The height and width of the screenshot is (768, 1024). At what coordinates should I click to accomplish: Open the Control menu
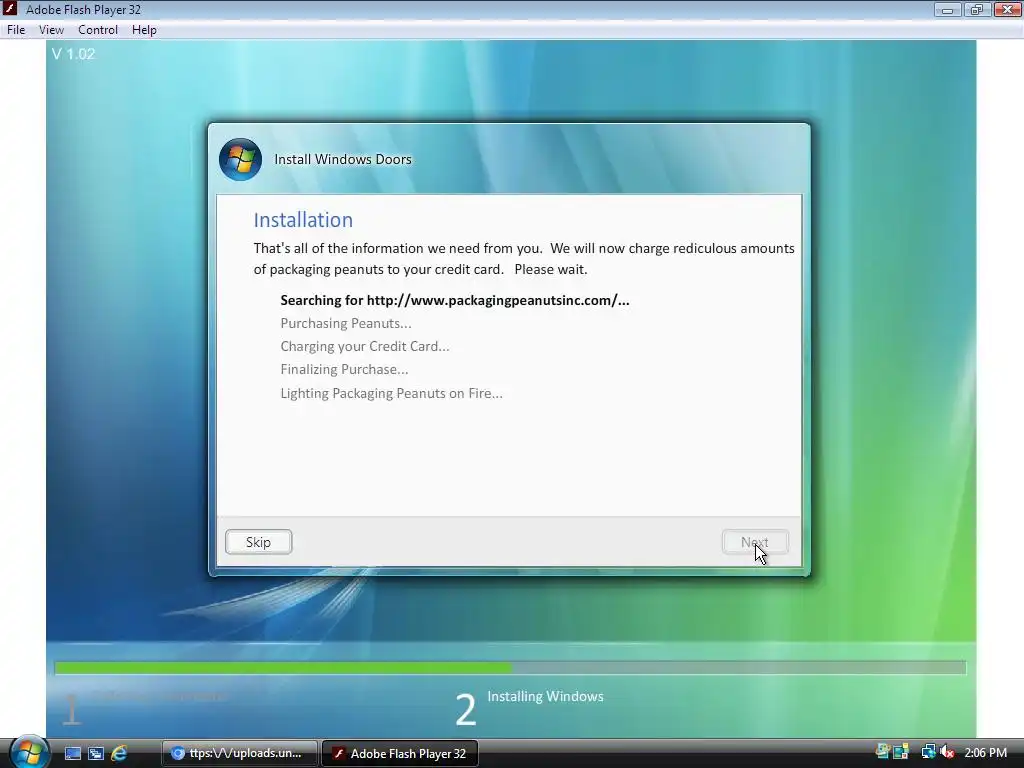pos(98,30)
